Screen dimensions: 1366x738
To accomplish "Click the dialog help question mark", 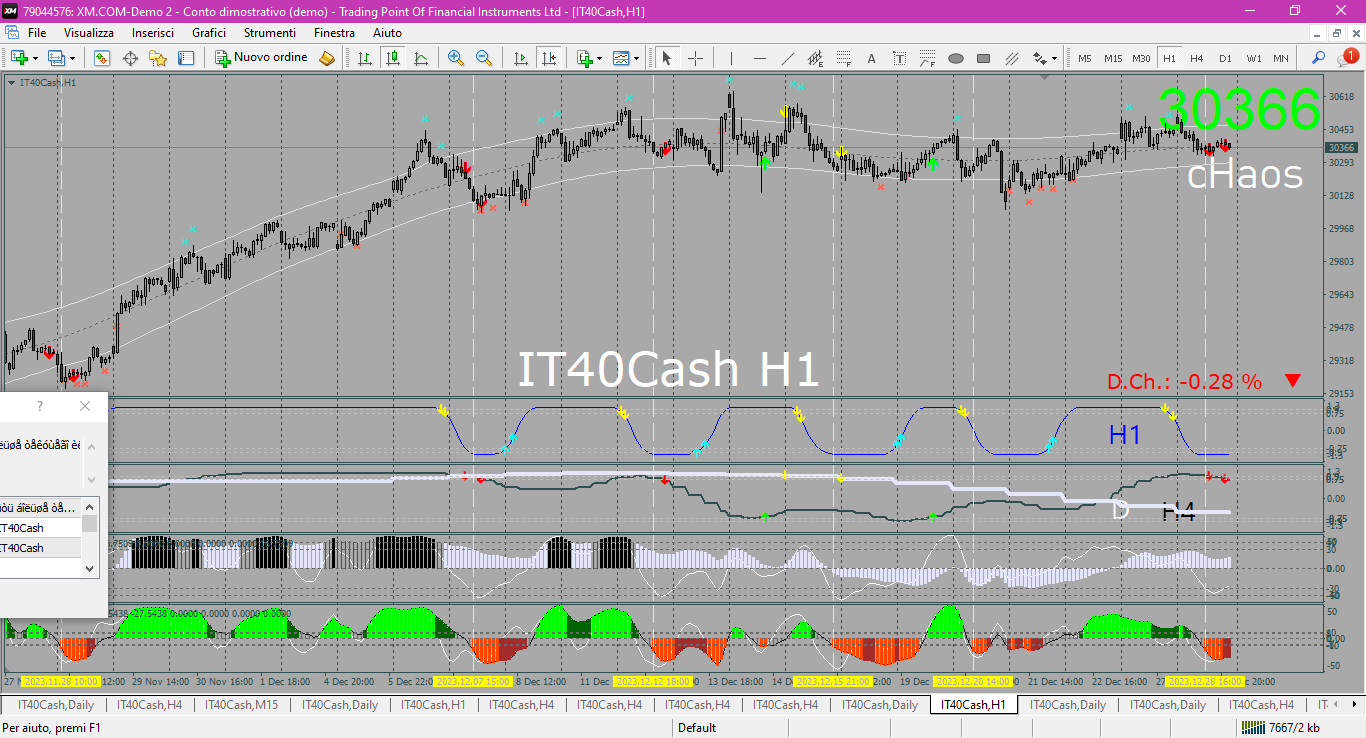I will (40, 406).
